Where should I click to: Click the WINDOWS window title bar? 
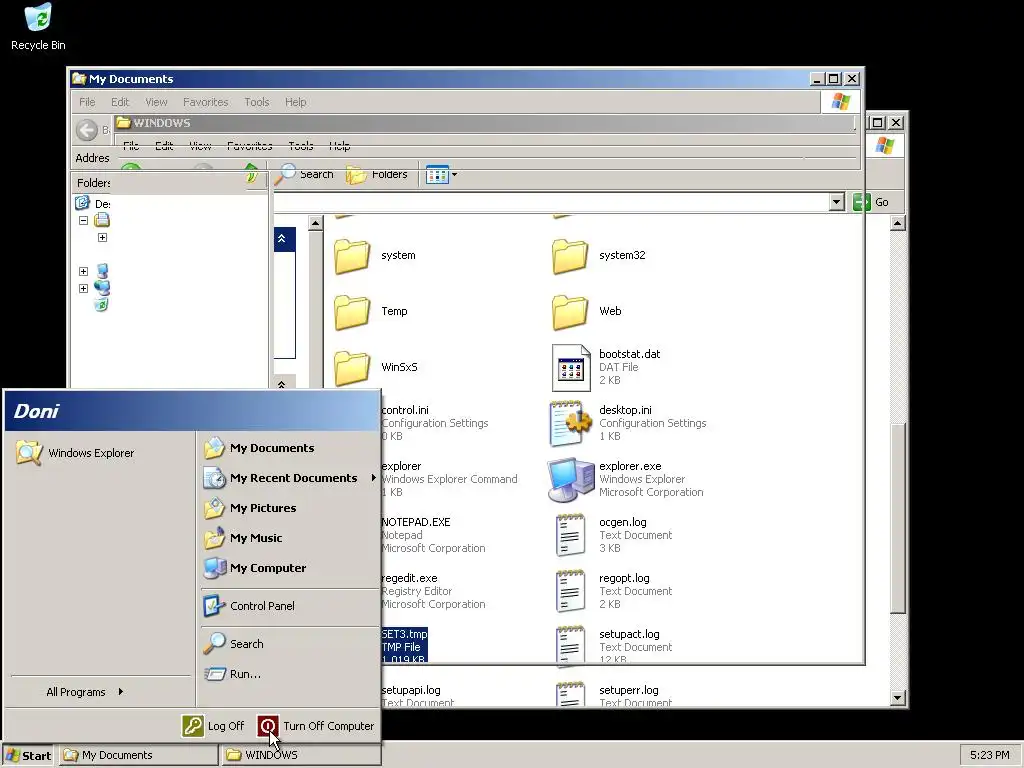[483, 123]
